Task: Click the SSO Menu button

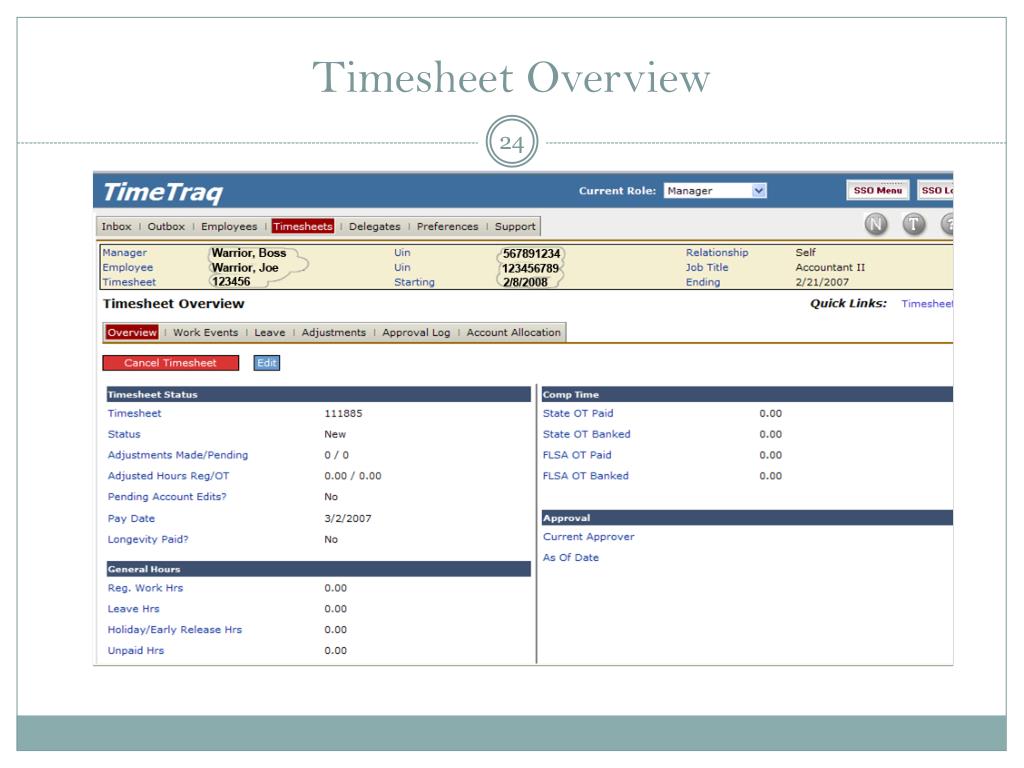Action: [878, 190]
